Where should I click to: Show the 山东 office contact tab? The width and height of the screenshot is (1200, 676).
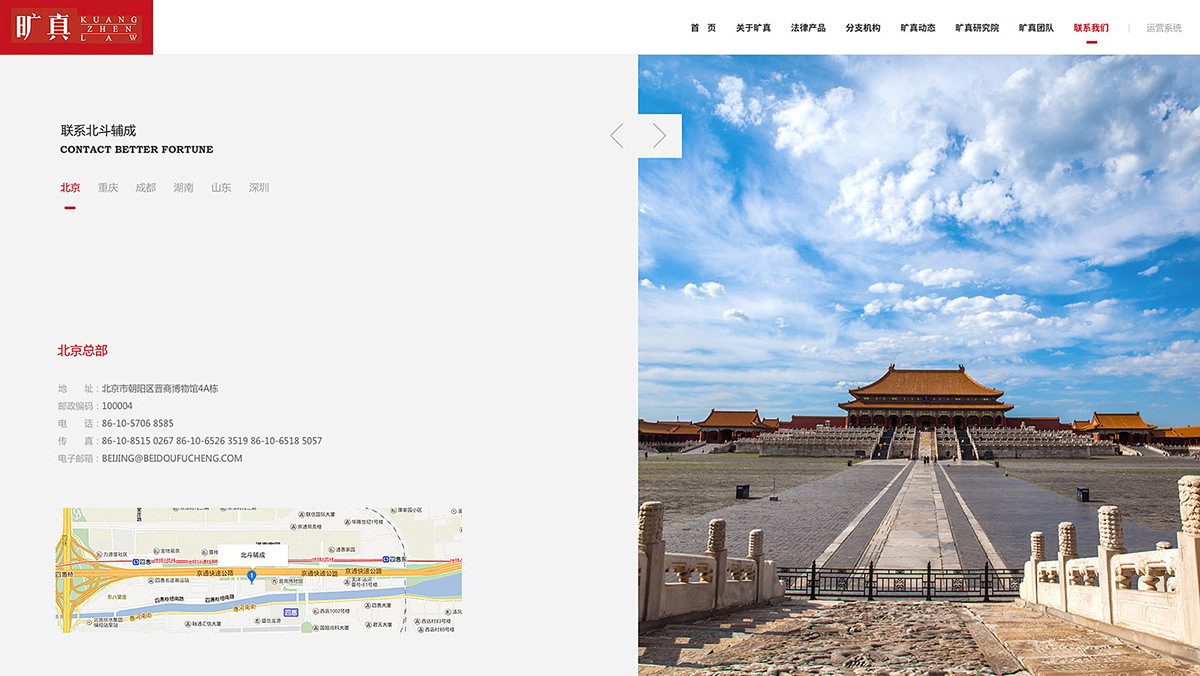pos(221,188)
